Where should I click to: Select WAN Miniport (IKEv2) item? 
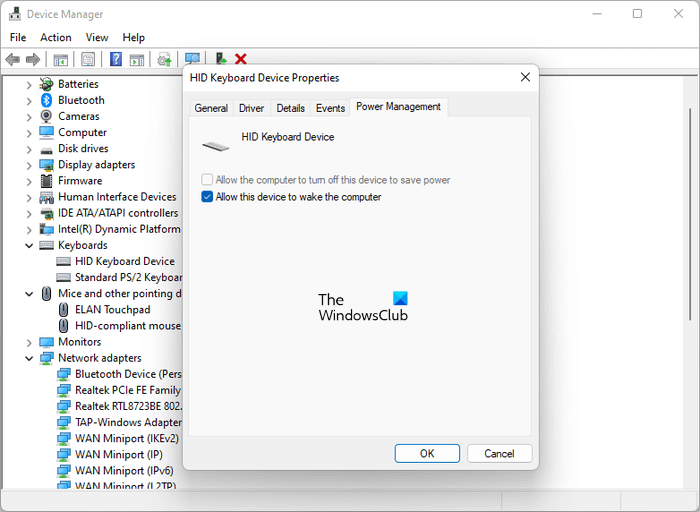point(127,438)
